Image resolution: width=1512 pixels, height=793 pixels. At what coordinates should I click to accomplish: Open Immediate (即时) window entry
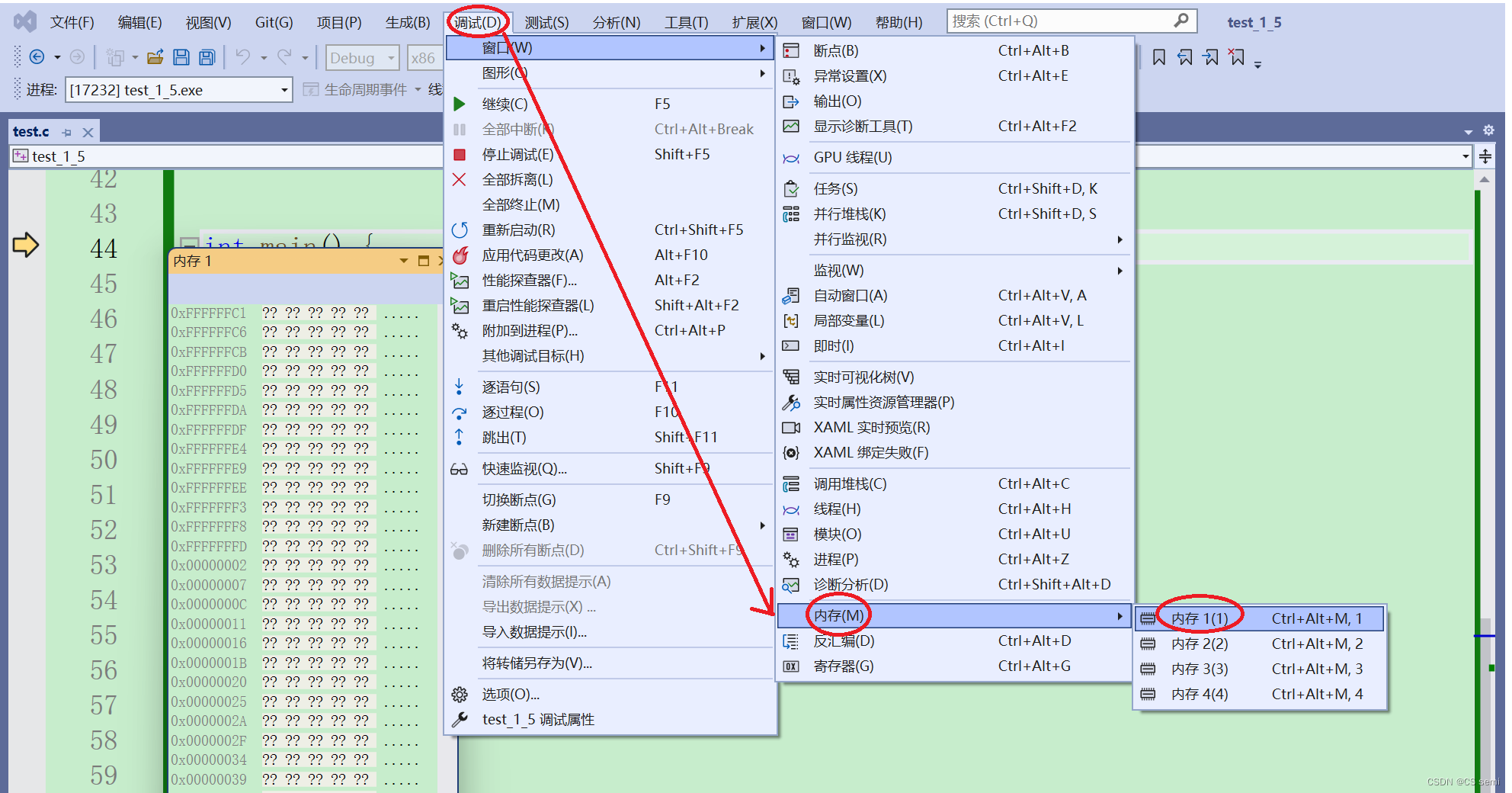pos(955,346)
